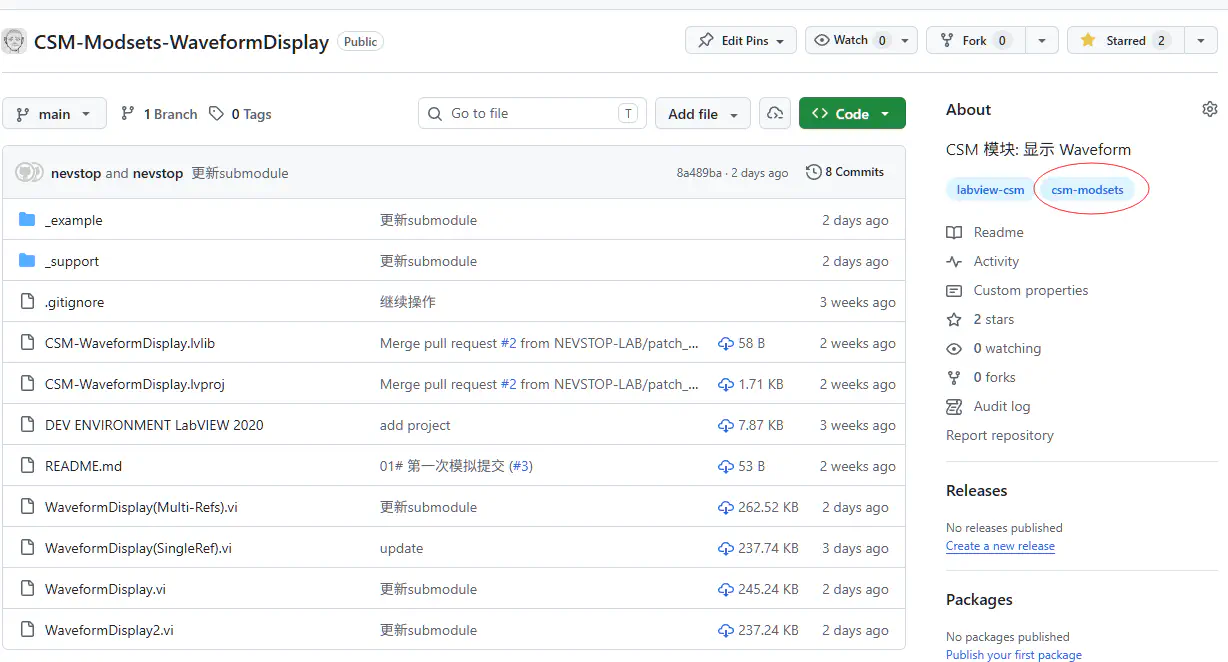The image size is (1228, 662).
Task: Open the Add file dropdown
Action: coord(703,114)
